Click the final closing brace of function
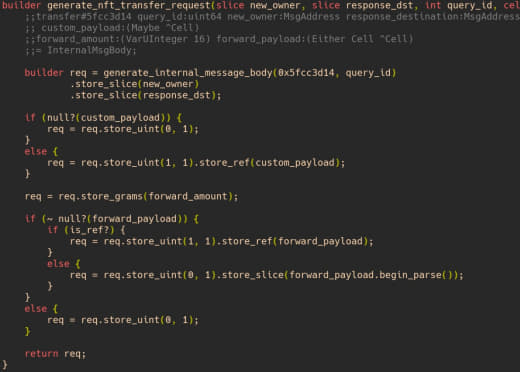This screenshot has width=520, height=372. click(5, 365)
